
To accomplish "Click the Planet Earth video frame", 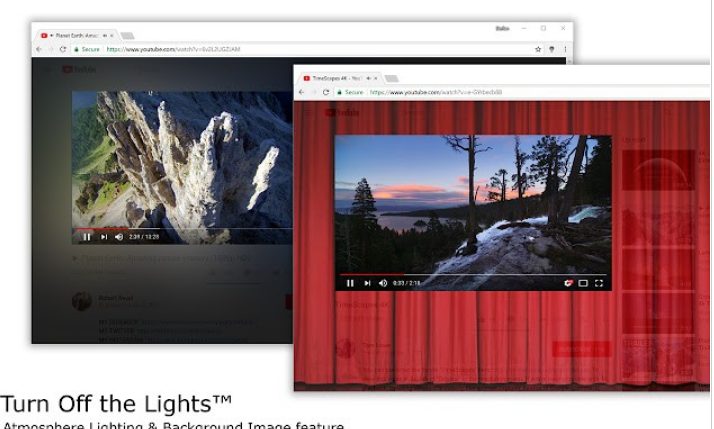I will pyautogui.click(x=182, y=168).
